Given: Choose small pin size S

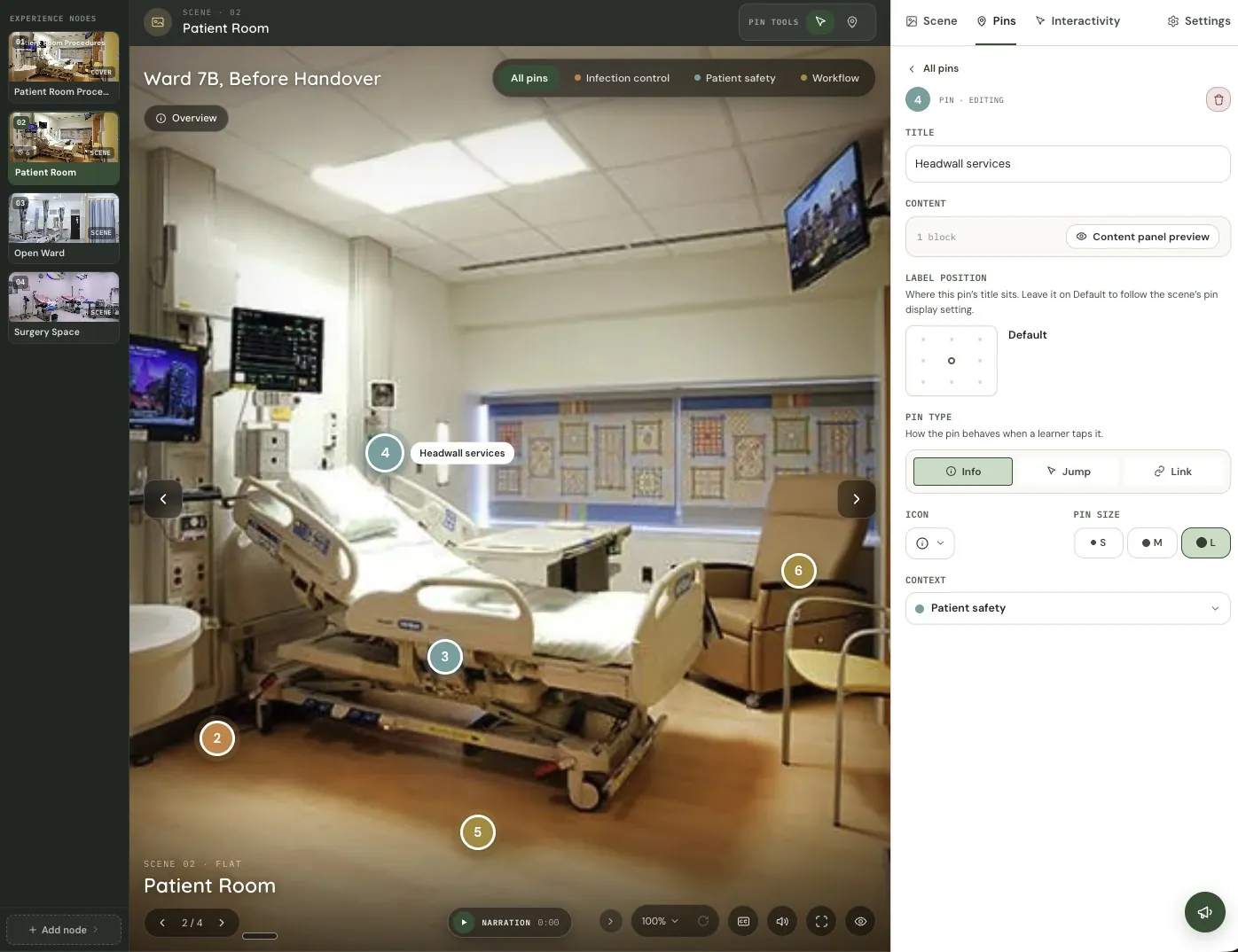Looking at the screenshot, I should coord(1098,542).
